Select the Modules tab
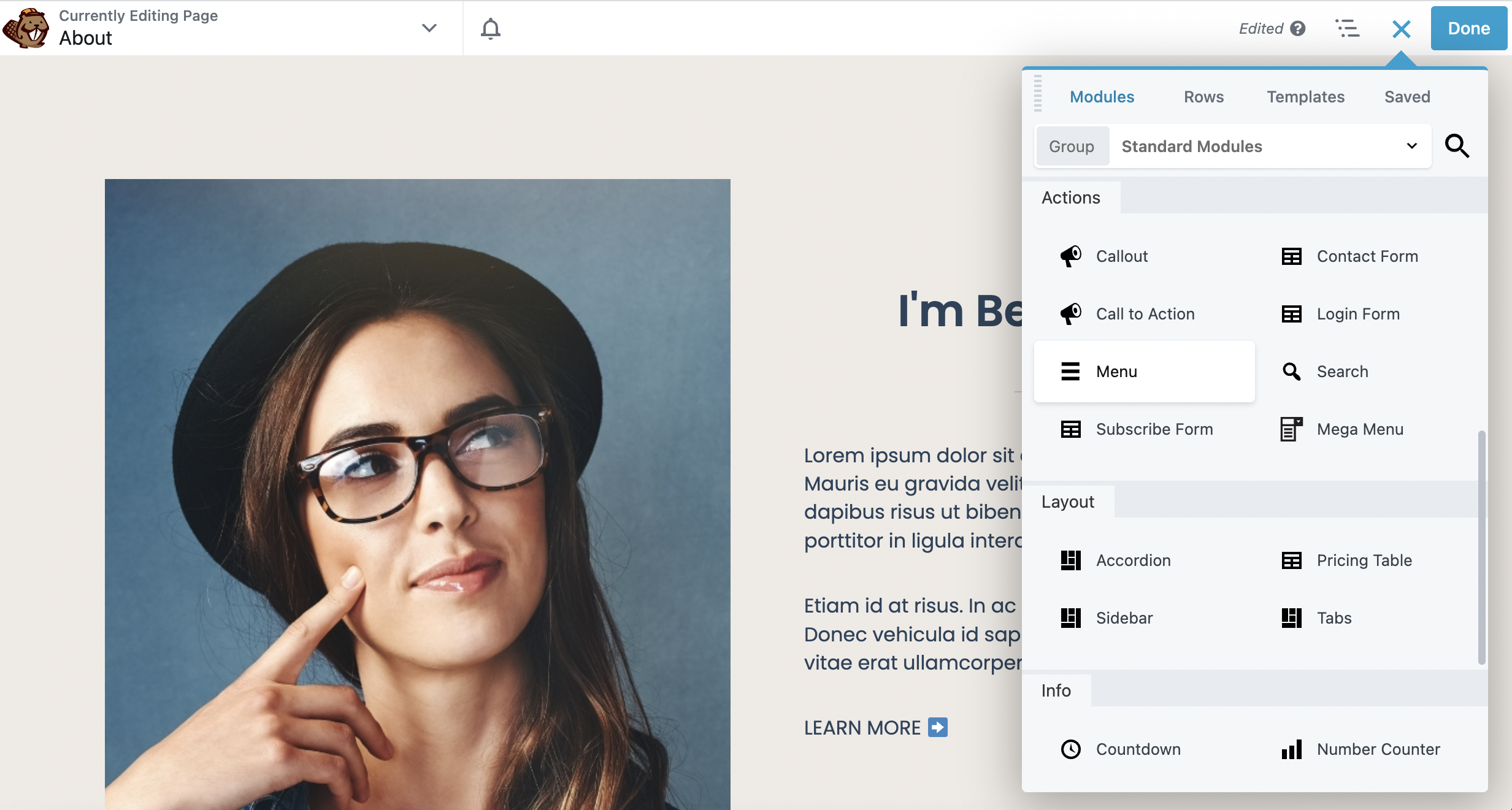Screen dimensions: 1512x810 [x=1102, y=96]
